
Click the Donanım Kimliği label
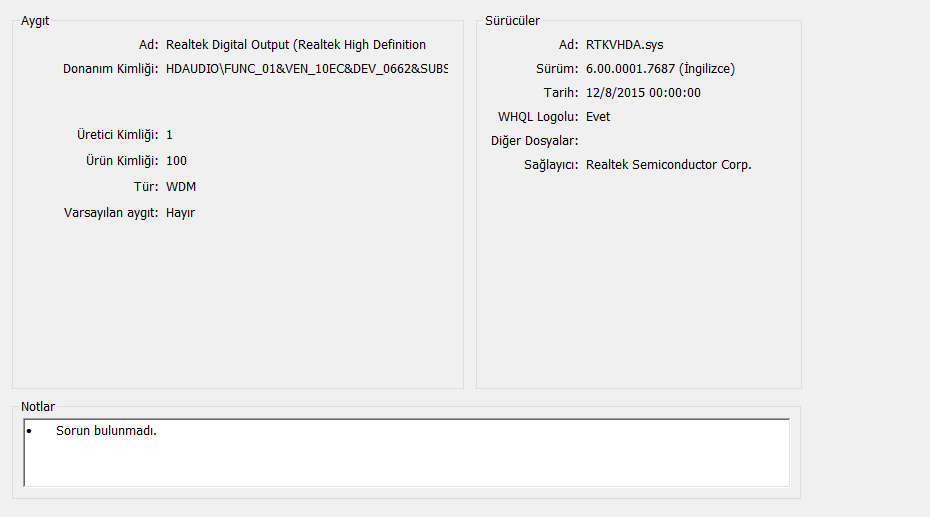[110, 69]
